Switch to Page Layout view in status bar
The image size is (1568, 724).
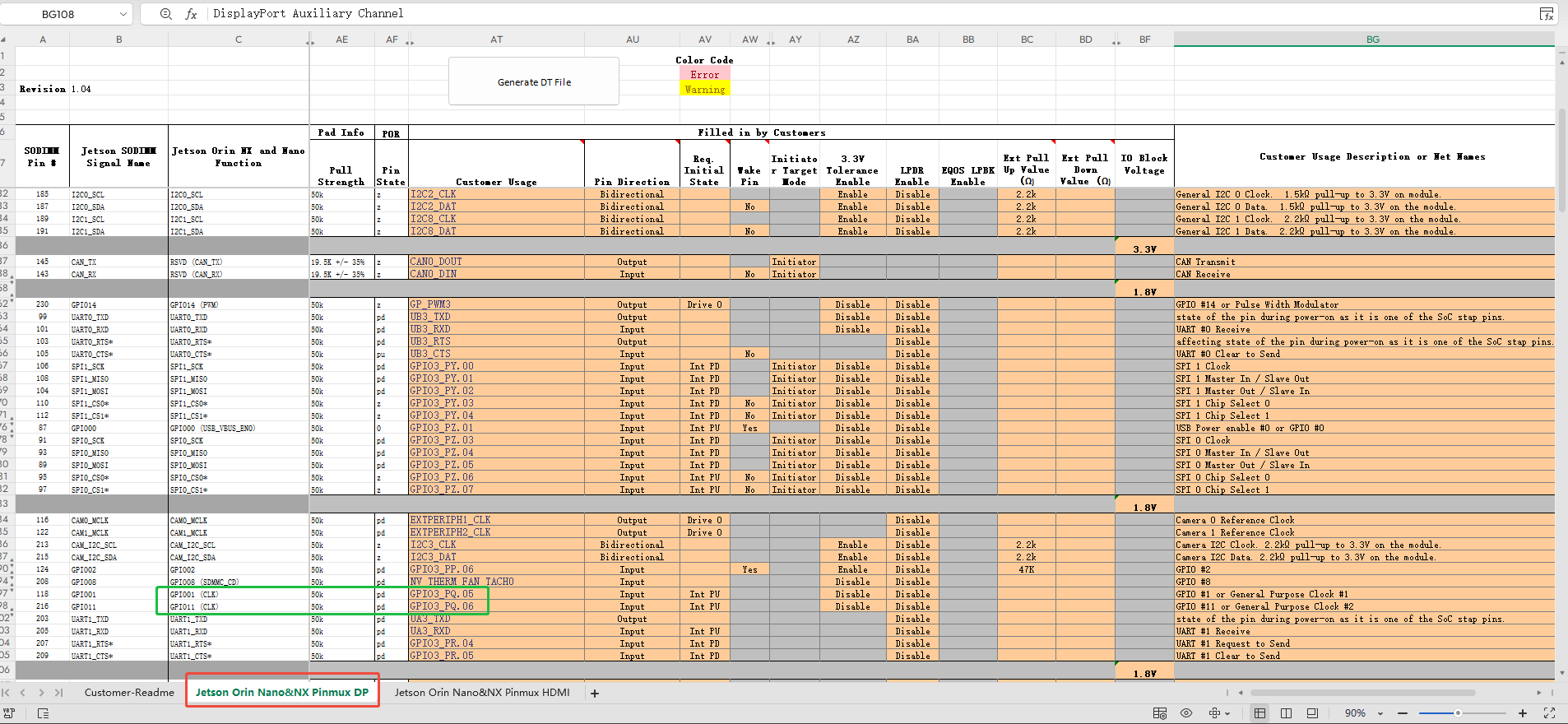[x=1287, y=713]
